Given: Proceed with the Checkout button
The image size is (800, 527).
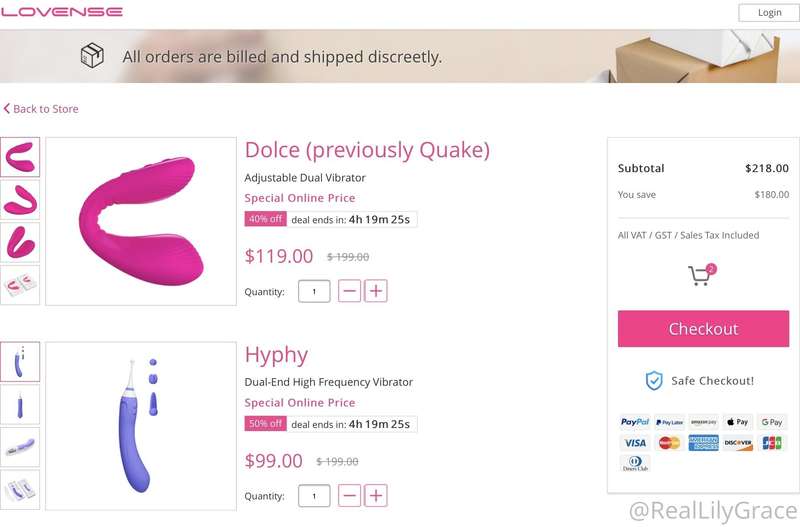Looking at the screenshot, I should pyautogui.click(x=703, y=329).
